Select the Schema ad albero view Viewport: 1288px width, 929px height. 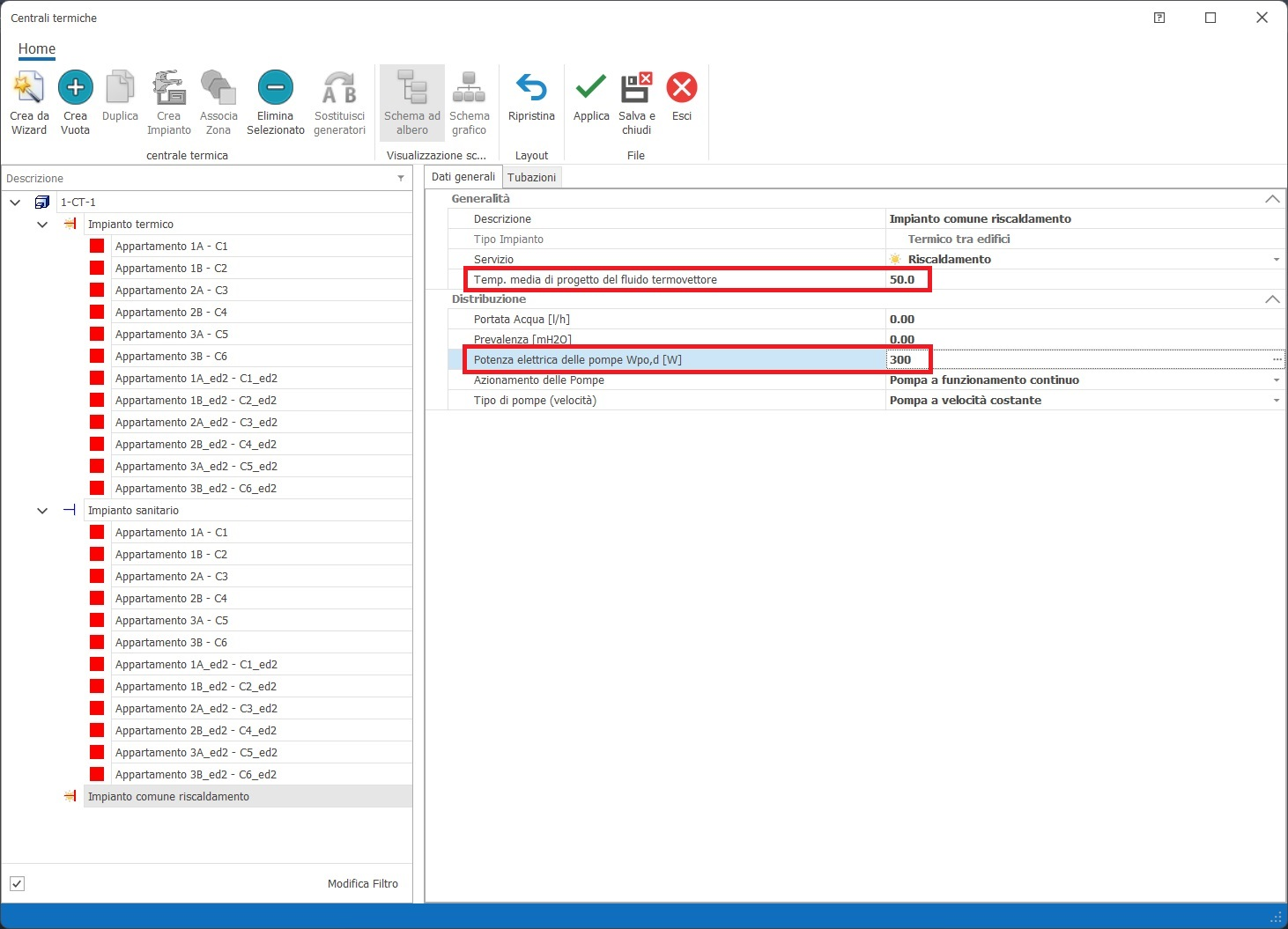pyautogui.click(x=411, y=89)
